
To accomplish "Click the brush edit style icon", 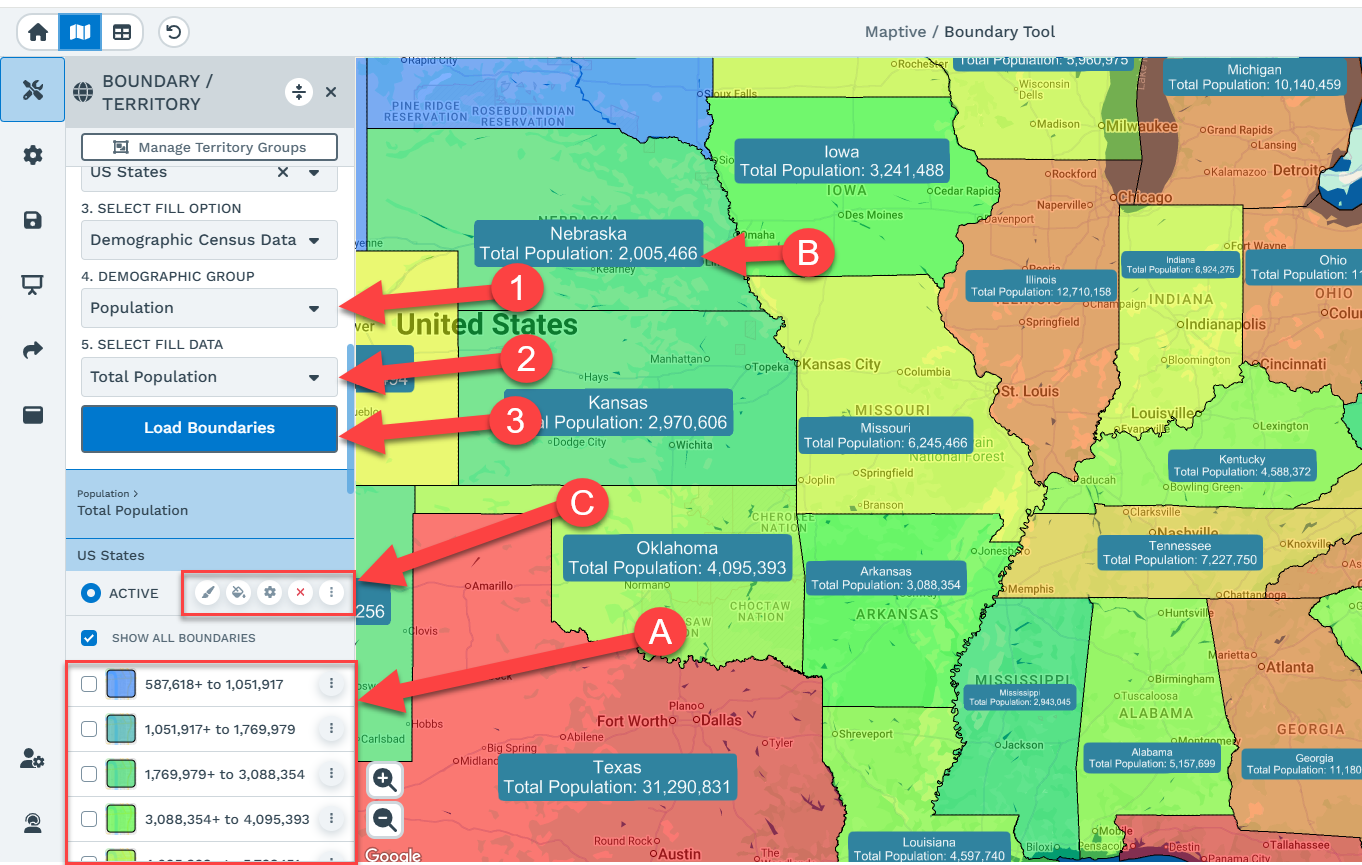I will (x=207, y=593).
